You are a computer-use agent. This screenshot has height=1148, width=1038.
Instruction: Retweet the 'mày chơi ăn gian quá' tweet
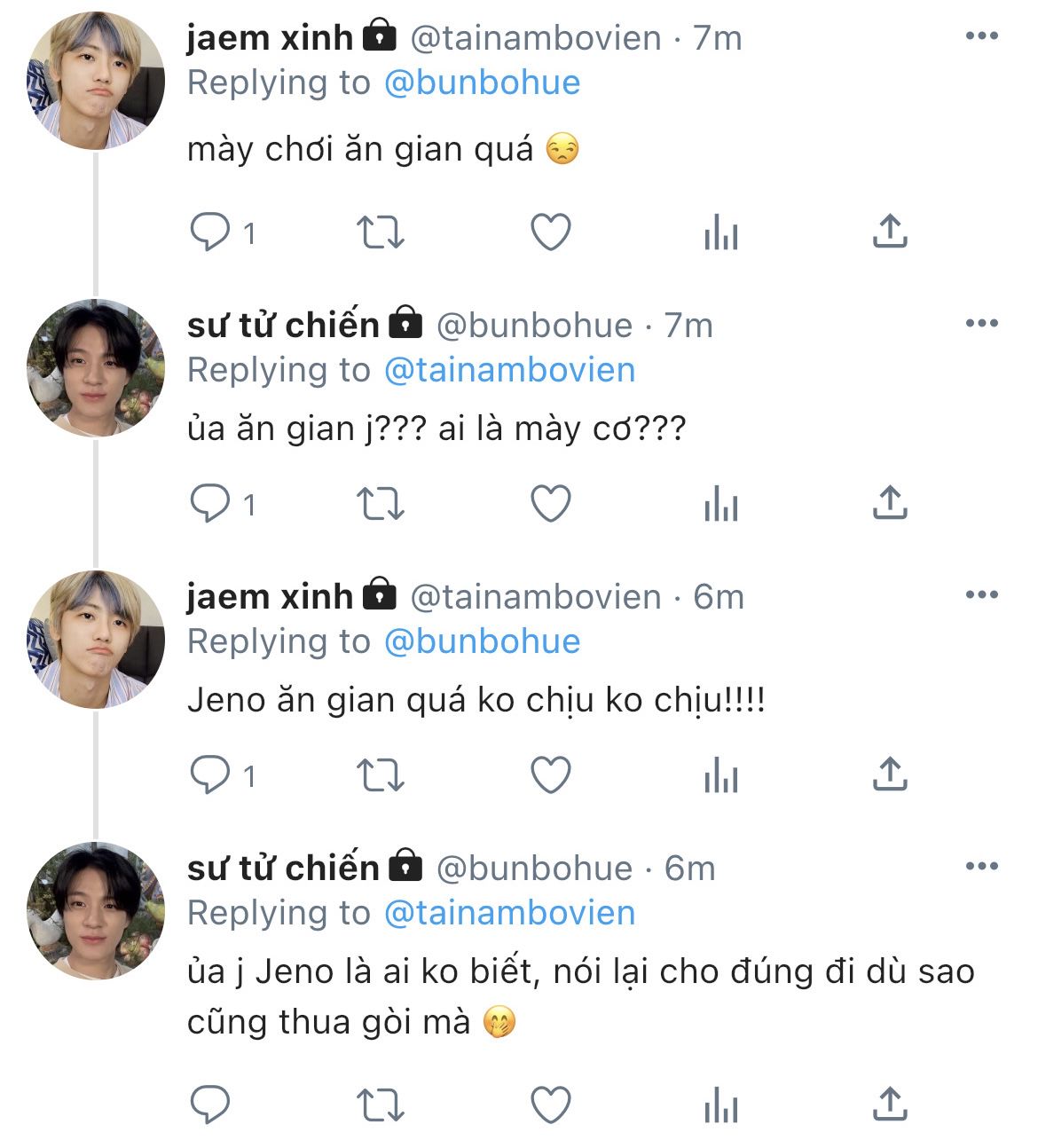click(380, 233)
